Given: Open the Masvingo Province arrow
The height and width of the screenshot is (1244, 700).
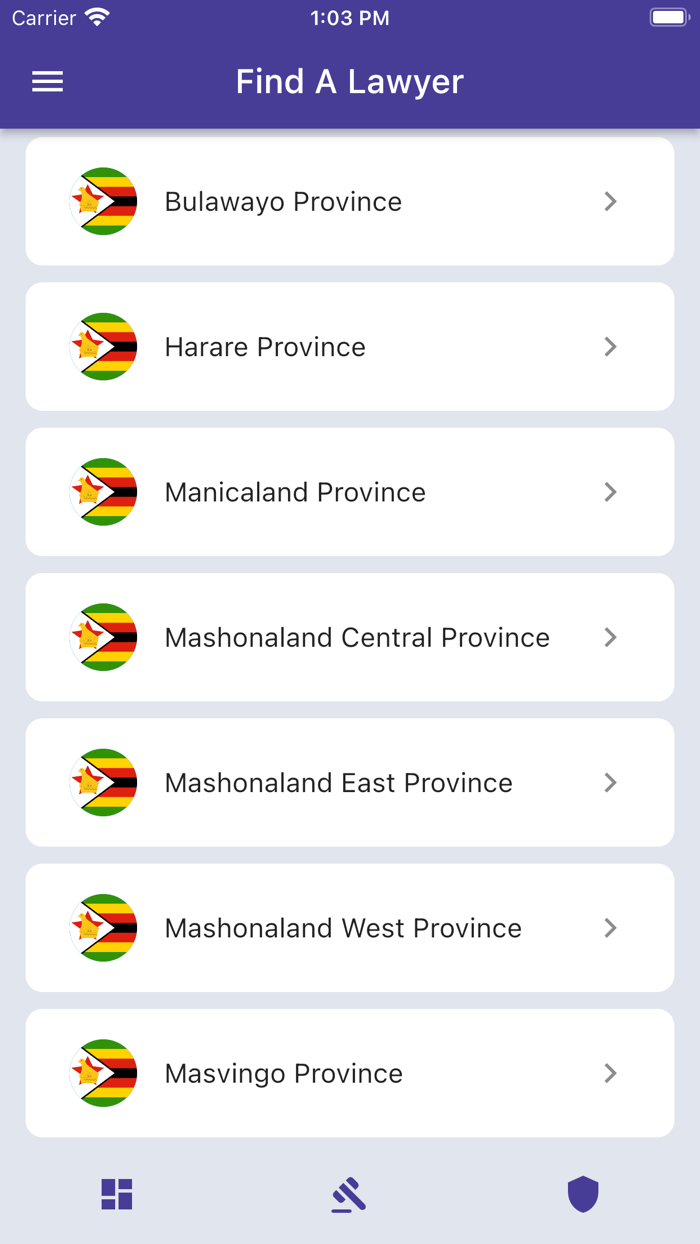Looking at the screenshot, I should click(x=610, y=1073).
